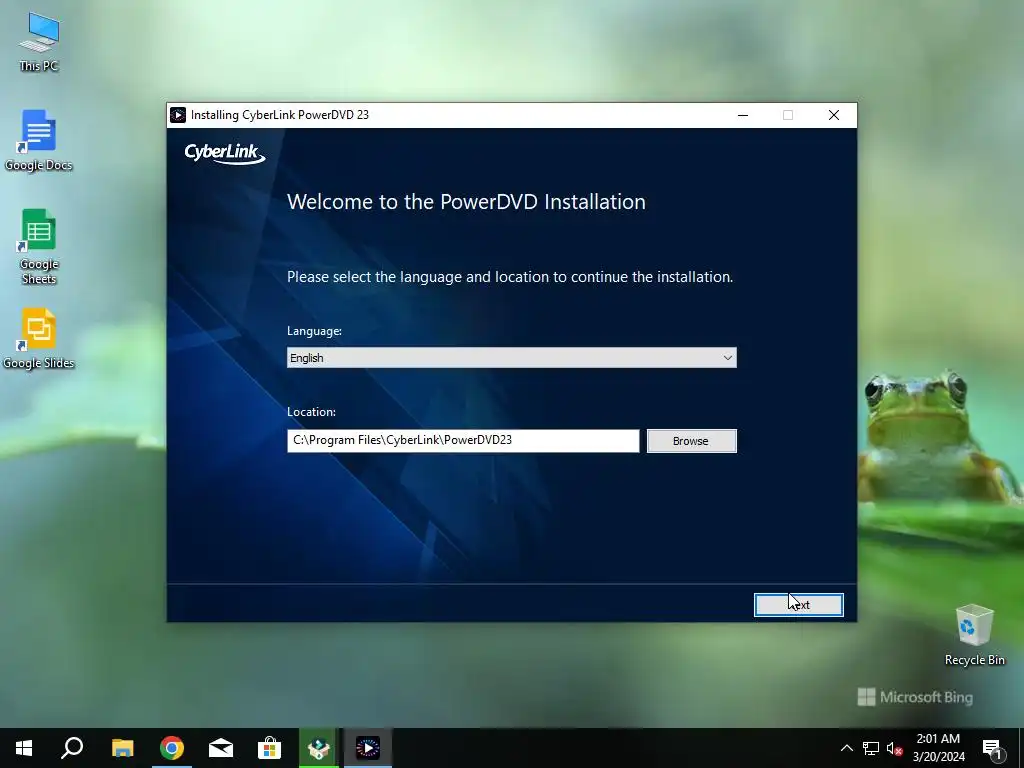Open Mail app from the taskbar
Screen dimensions: 1024x768
click(221, 748)
